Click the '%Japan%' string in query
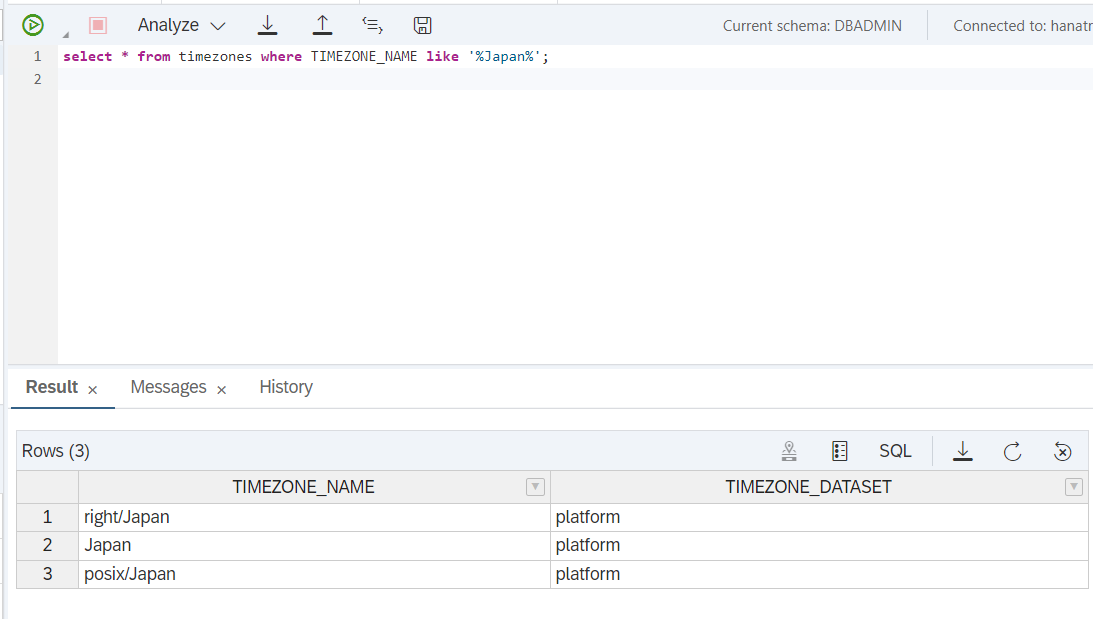 click(x=505, y=56)
